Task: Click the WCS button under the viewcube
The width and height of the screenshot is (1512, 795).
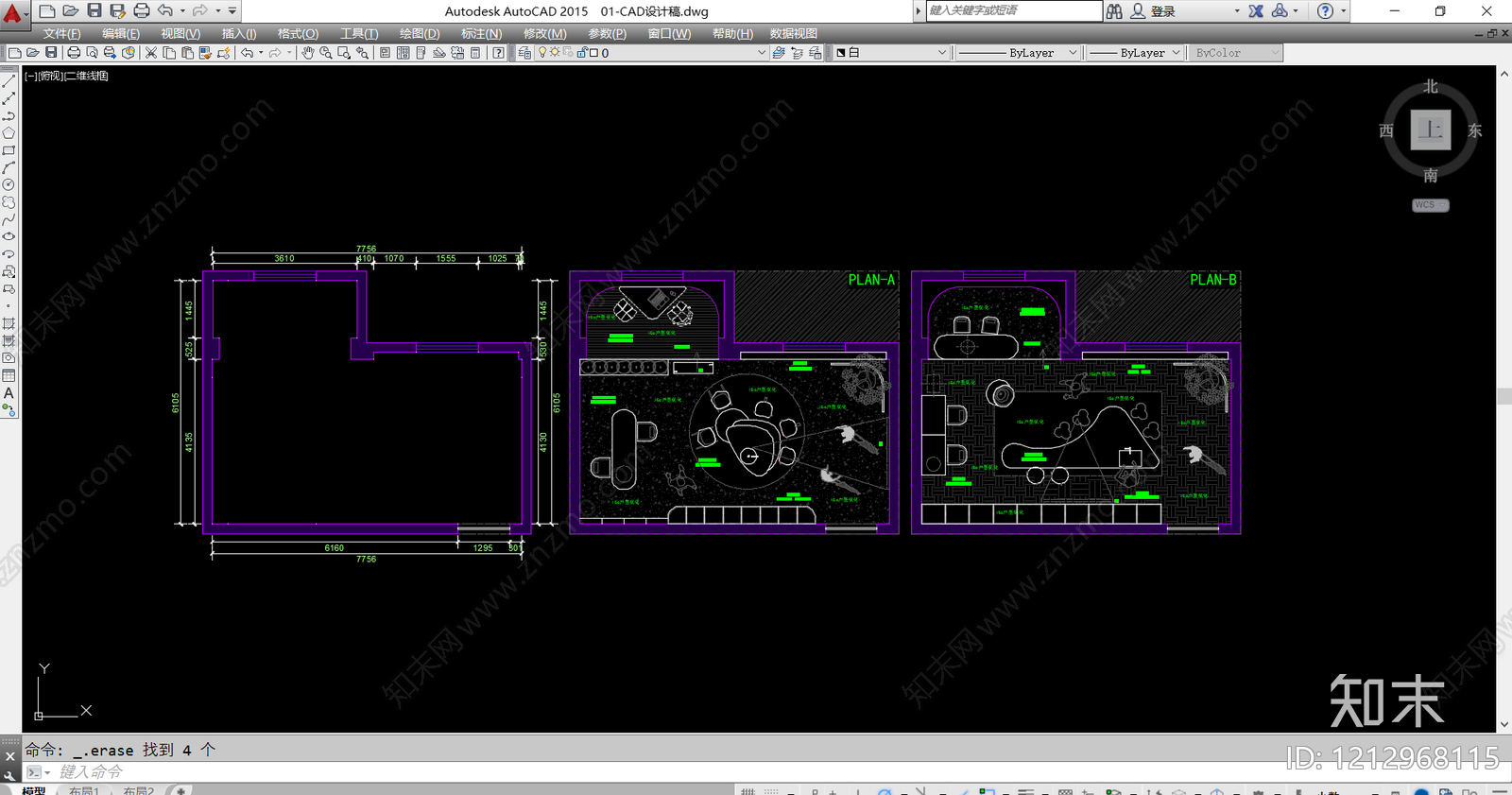Action: click(1430, 205)
